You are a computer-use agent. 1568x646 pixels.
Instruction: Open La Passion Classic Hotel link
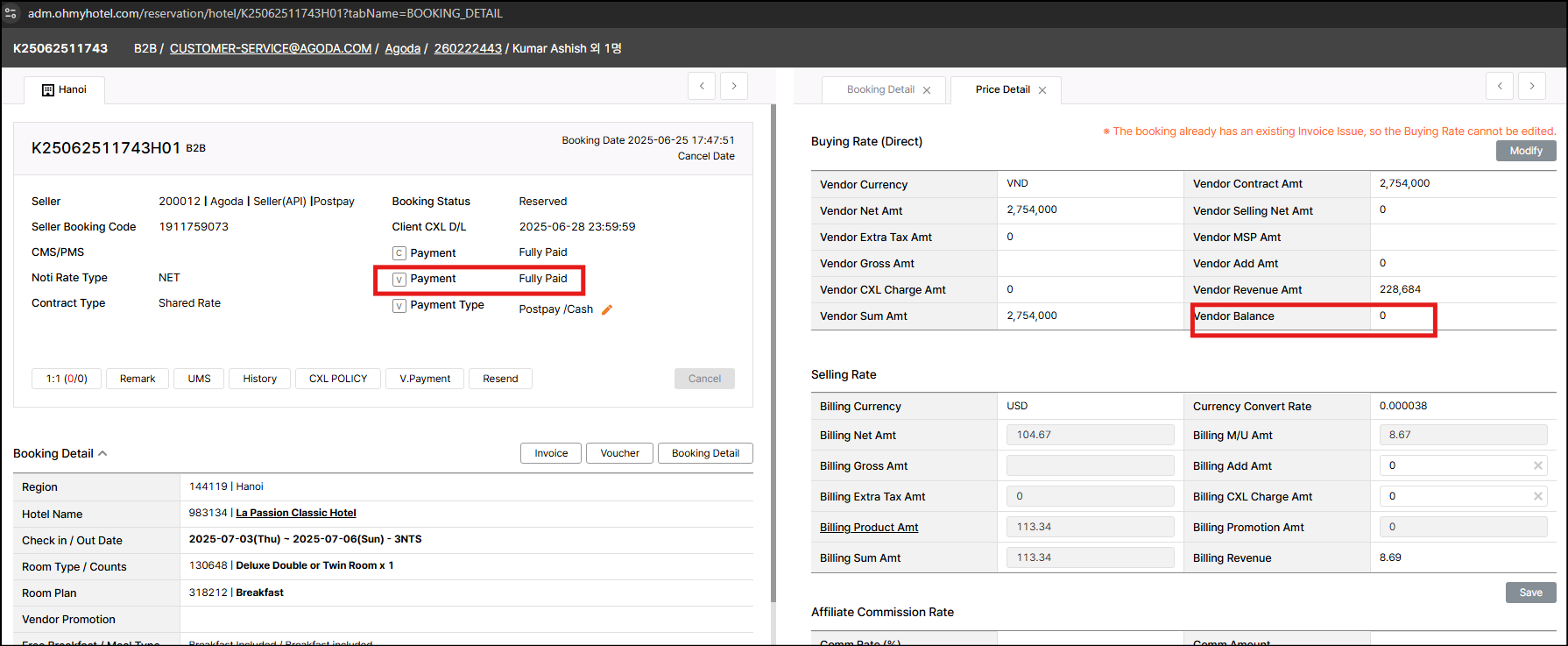point(296,513)
